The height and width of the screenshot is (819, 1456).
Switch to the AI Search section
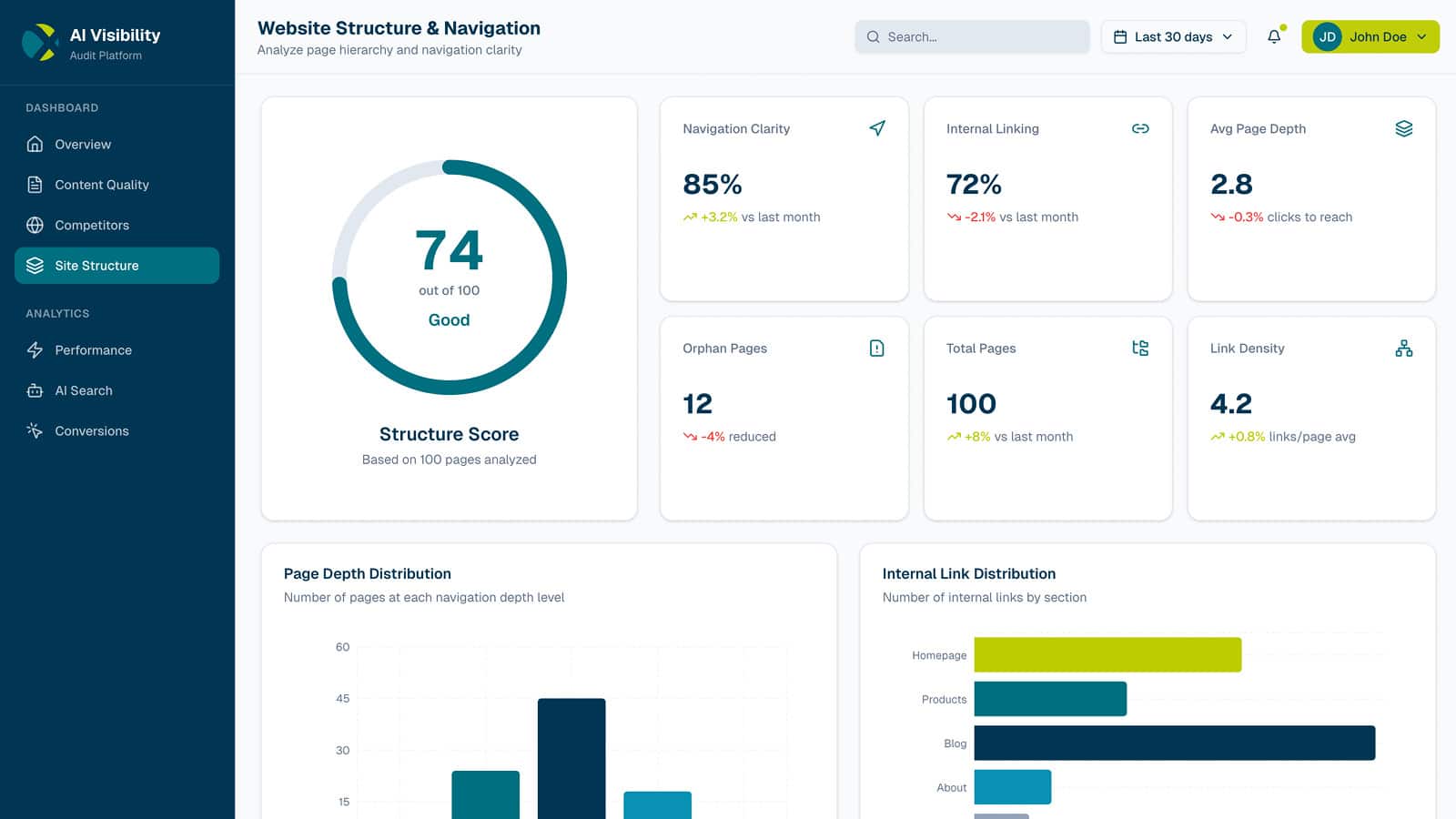click(x=83, y=390)
